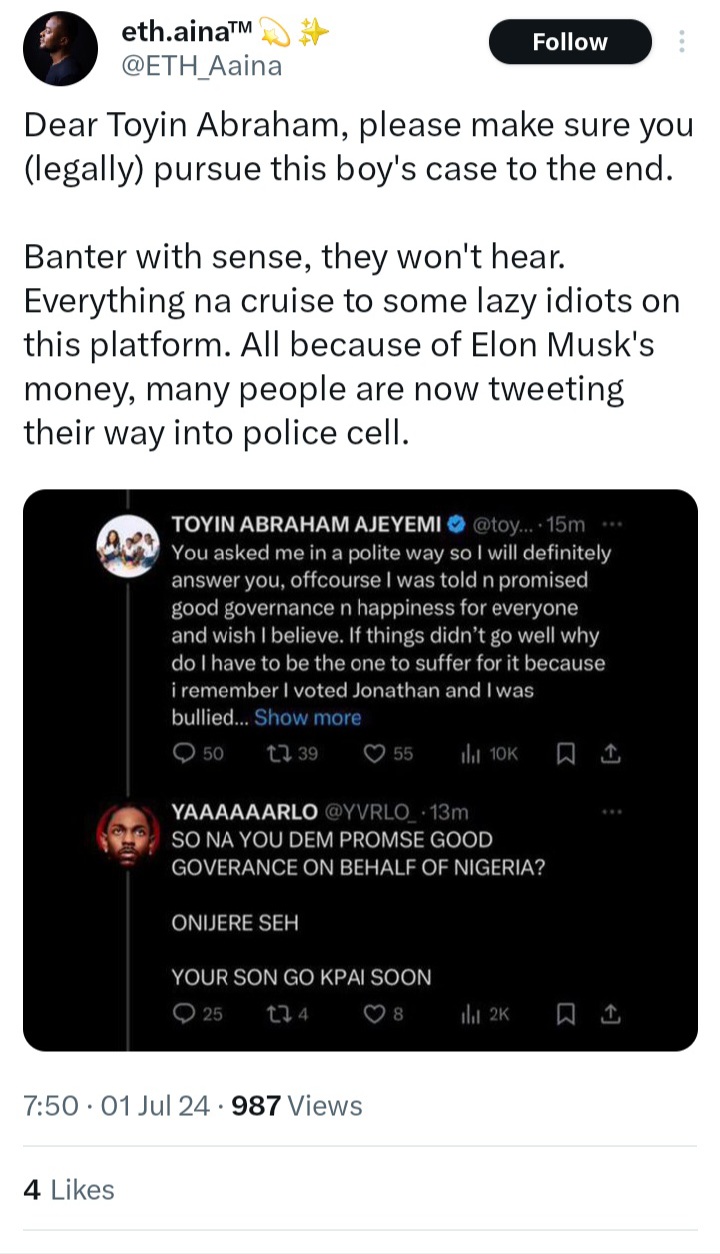Expand Toyin's tweet with Show more
Screen dimensions: 720x1254
point(307,718)
